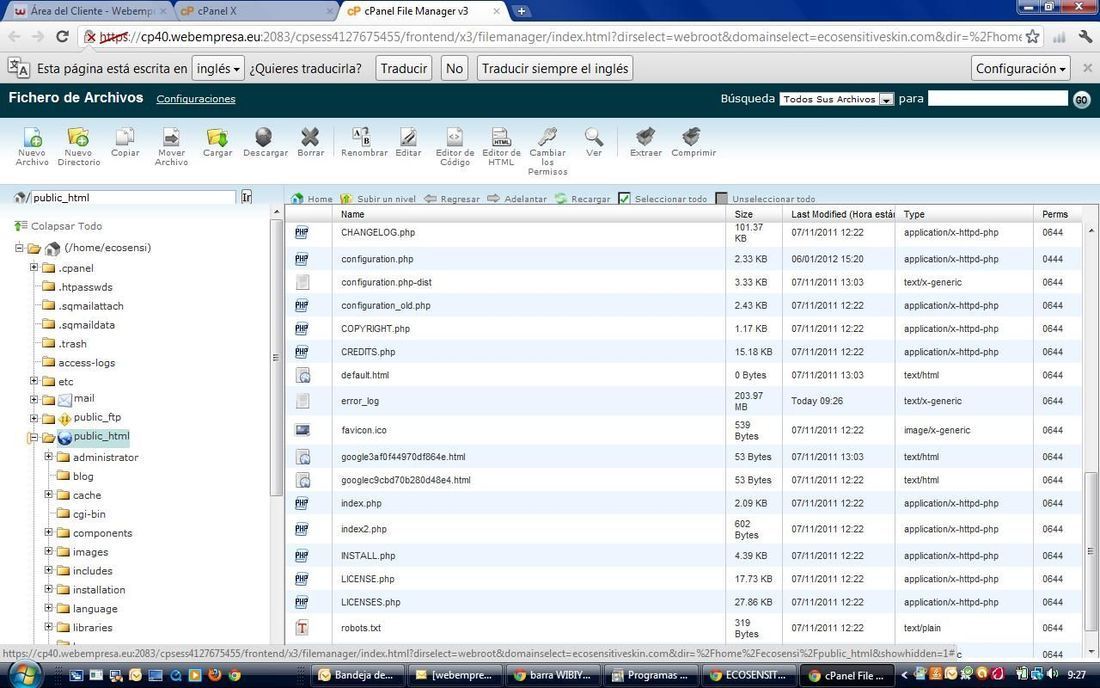The width and height of the screenshot is (1100, 688).
Task: Compress files with Comprimir icon
Action: [x=693, y=142]
